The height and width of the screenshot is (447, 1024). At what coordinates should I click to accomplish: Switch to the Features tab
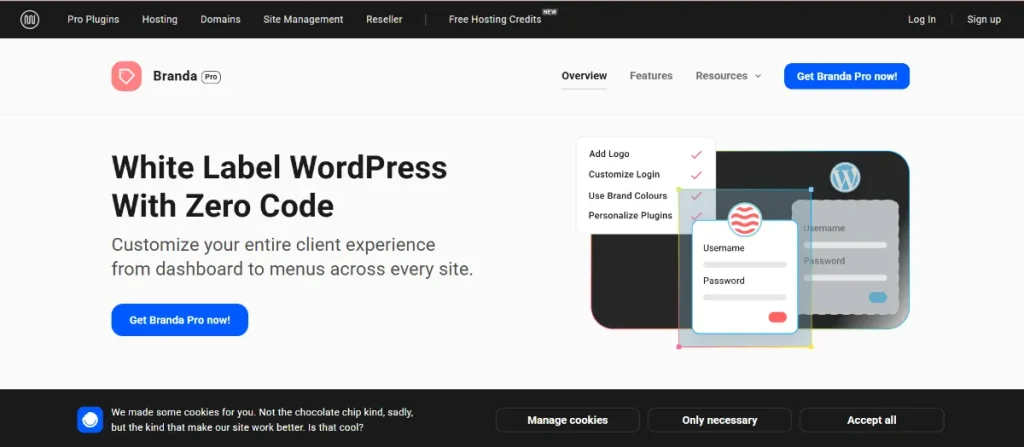[651, 76]
